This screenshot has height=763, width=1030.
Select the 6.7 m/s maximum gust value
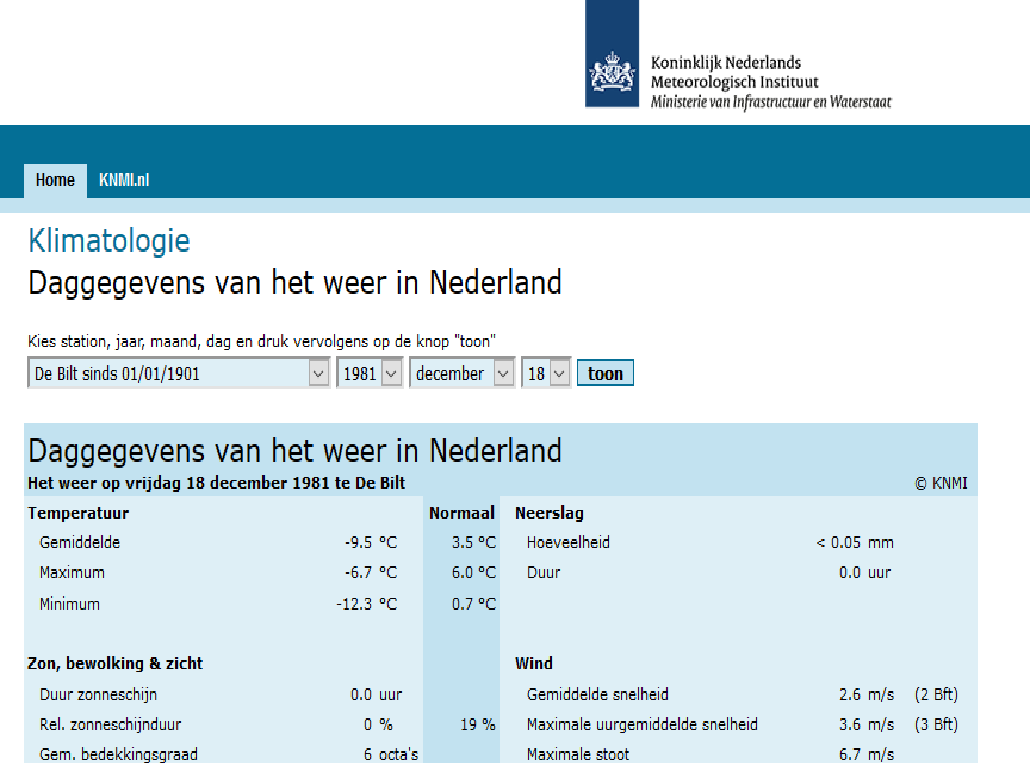click(x=866, y=754)
